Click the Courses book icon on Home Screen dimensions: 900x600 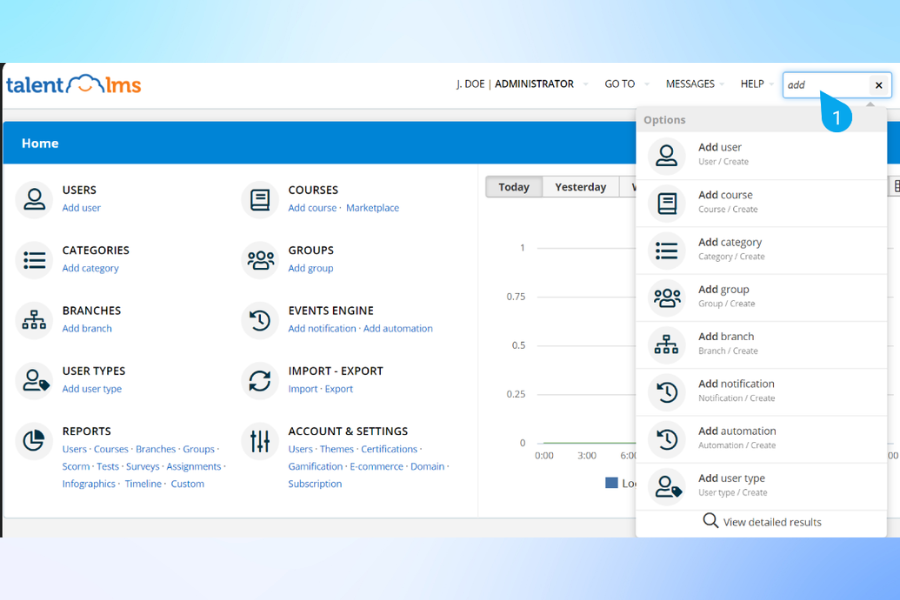click(260, 199)
